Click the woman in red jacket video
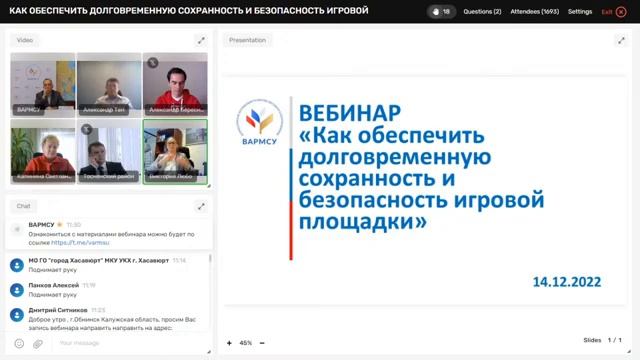The image size is (640, 360). coord(43,151)
